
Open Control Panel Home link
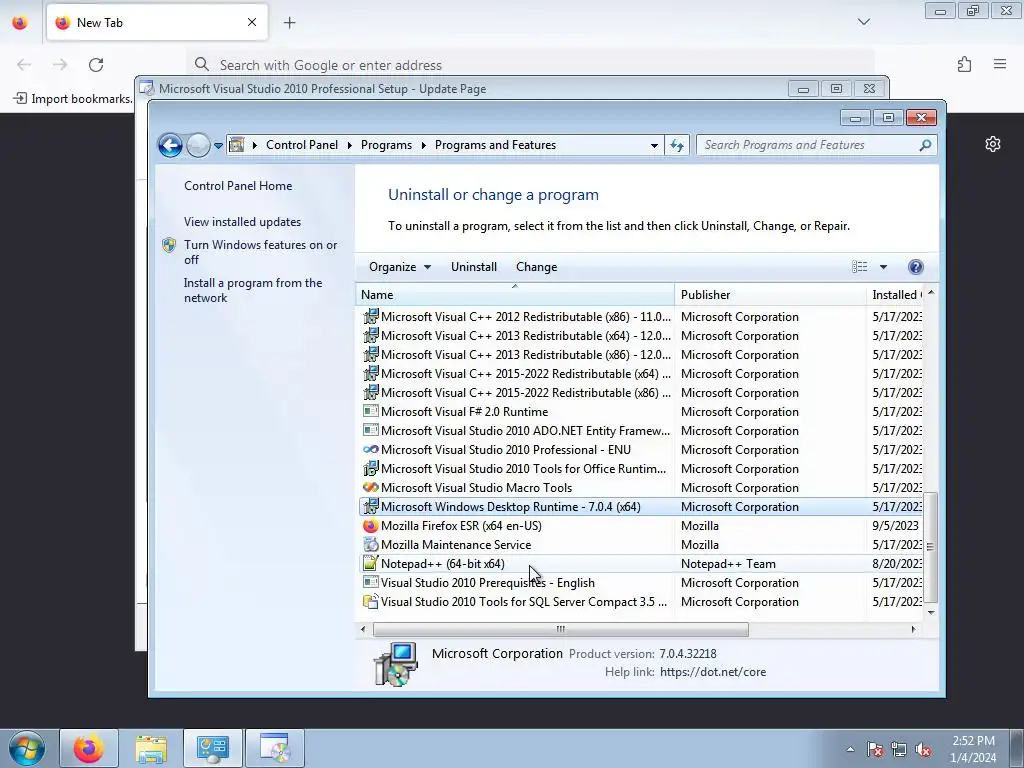[x=238, y=185]
